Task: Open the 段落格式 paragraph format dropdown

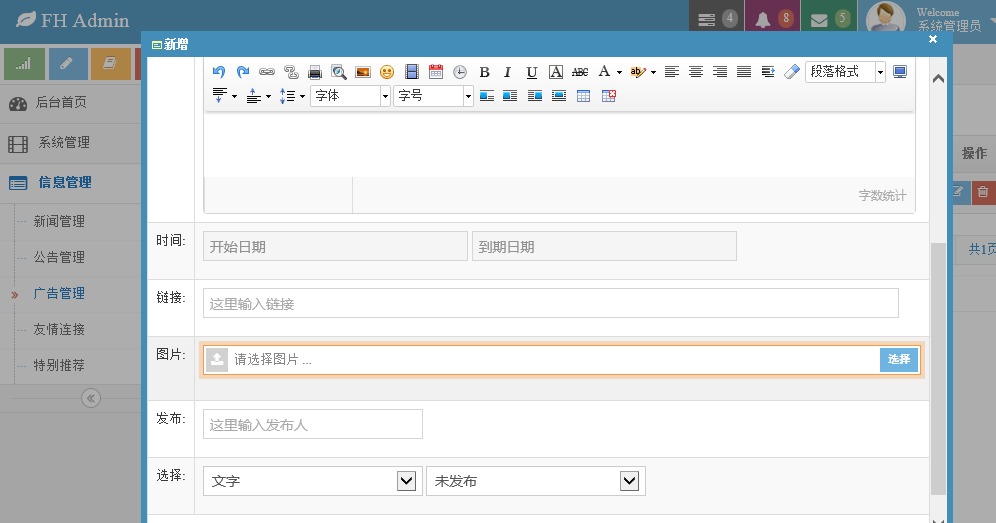Action: [x=845, y=72]
